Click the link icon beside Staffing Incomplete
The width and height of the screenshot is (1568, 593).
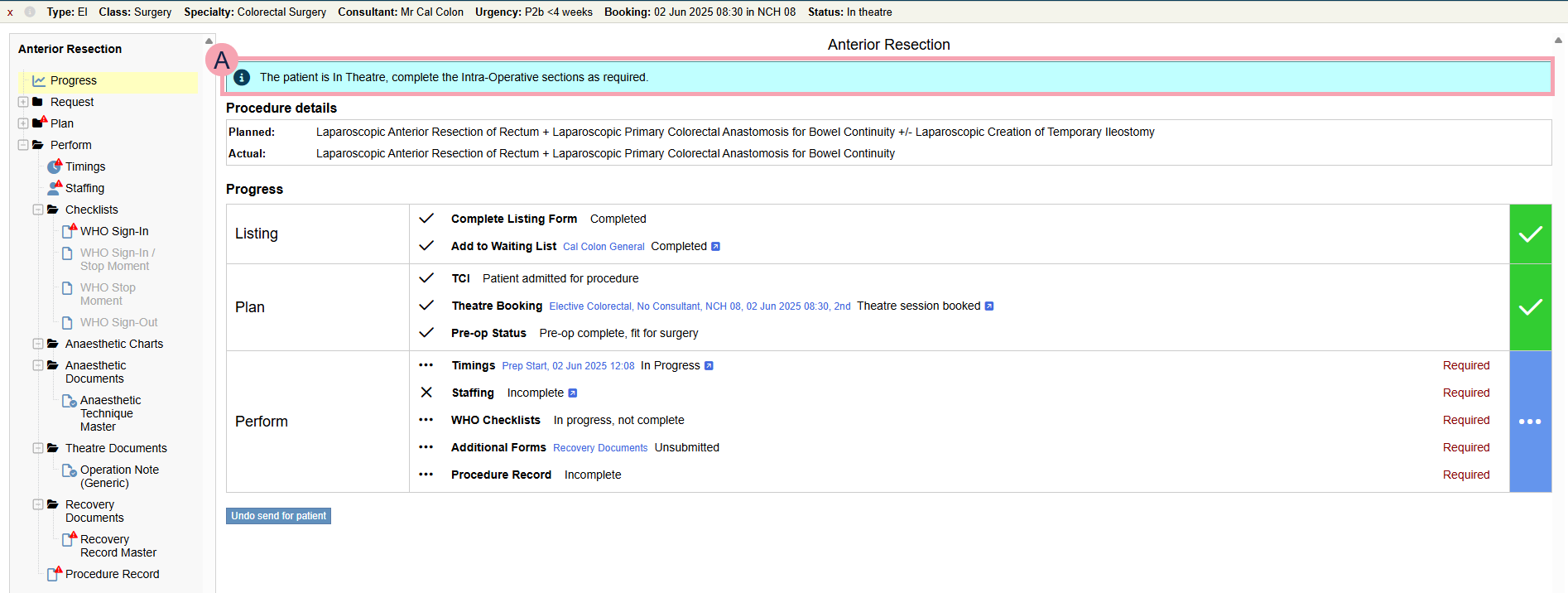572,393
